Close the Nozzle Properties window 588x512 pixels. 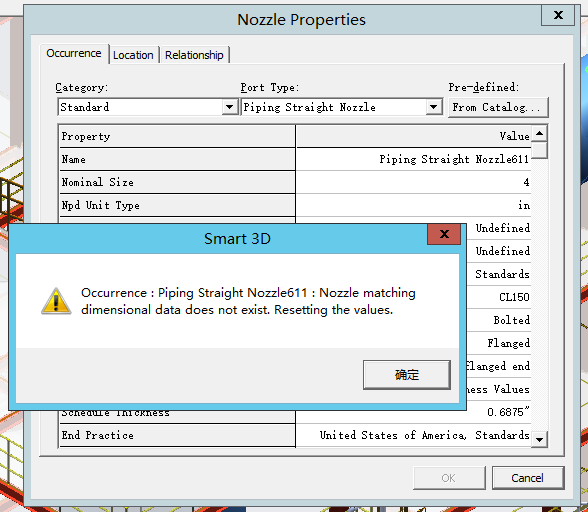click(x=558, y=15)
